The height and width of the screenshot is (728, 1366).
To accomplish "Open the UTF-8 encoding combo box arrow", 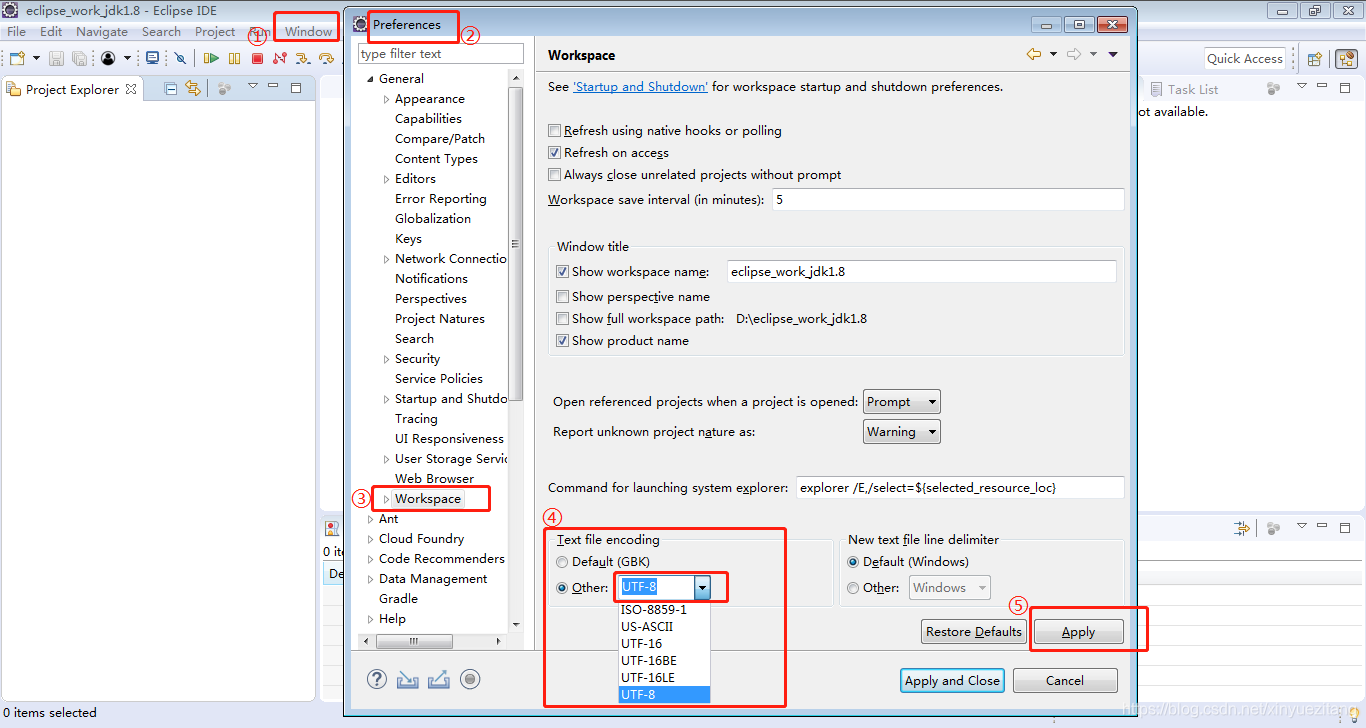I will [x=702, y=588].
